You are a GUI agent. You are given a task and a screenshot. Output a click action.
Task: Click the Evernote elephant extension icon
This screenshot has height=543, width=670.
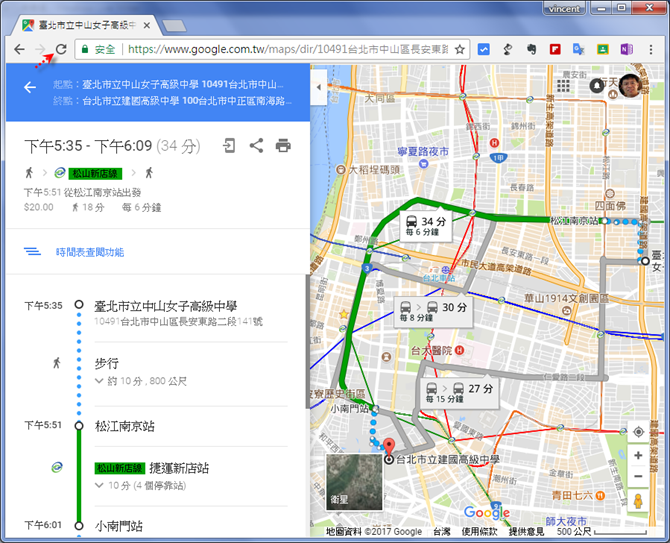pos(531,50)
